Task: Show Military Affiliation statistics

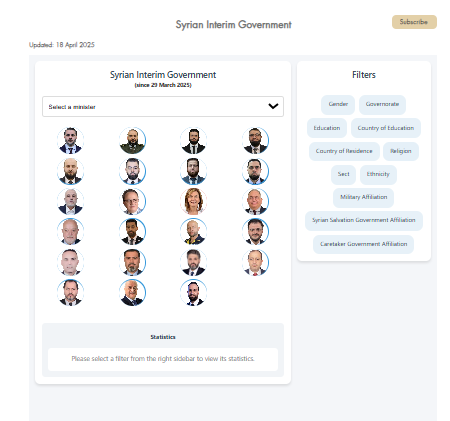Action: (363, 197)
